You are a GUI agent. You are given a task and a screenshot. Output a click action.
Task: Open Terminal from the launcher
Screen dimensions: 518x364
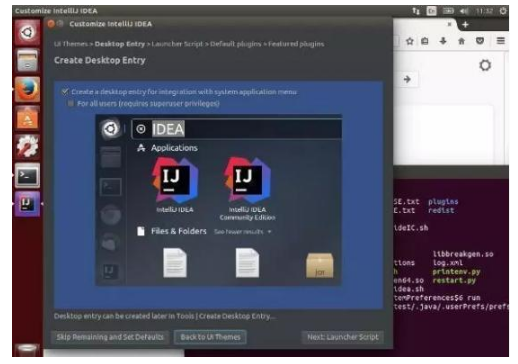[x=27, y=175]
